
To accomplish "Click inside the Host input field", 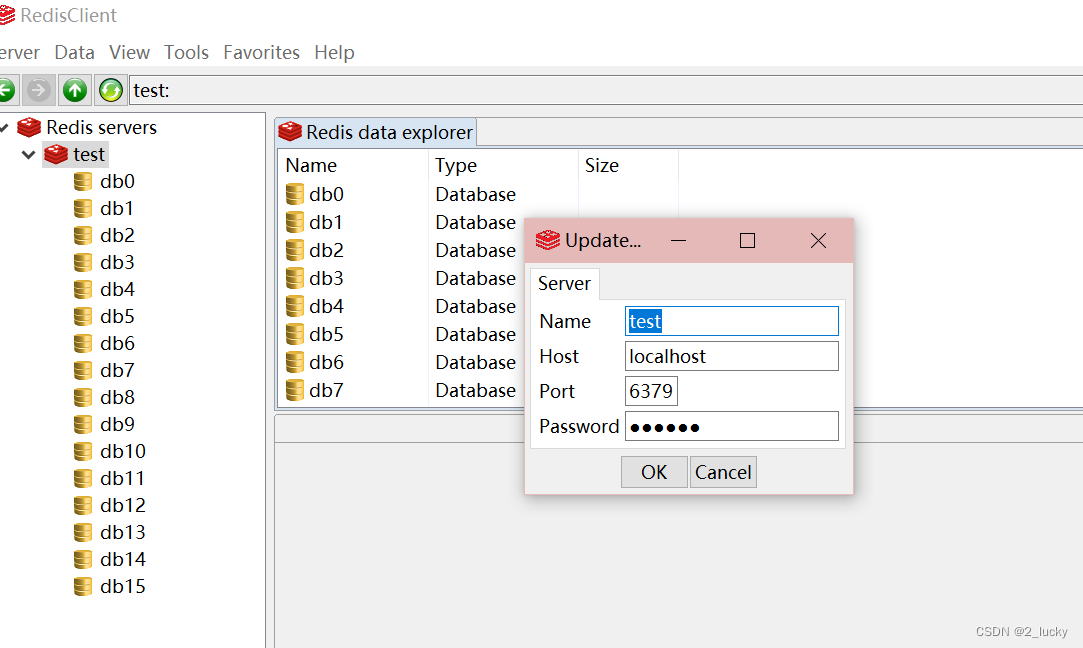I will (731, 355).
